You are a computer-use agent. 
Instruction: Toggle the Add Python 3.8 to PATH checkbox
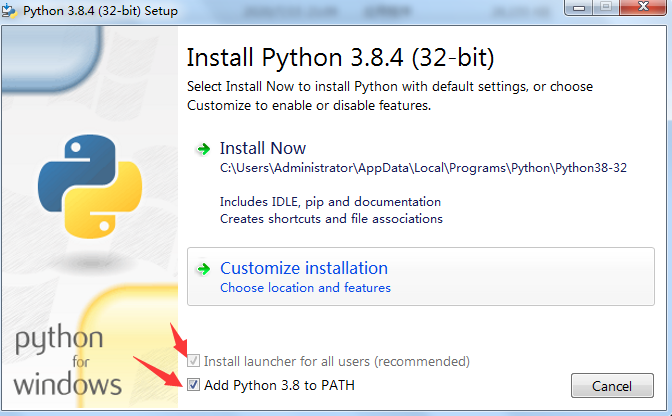(193, 385)
